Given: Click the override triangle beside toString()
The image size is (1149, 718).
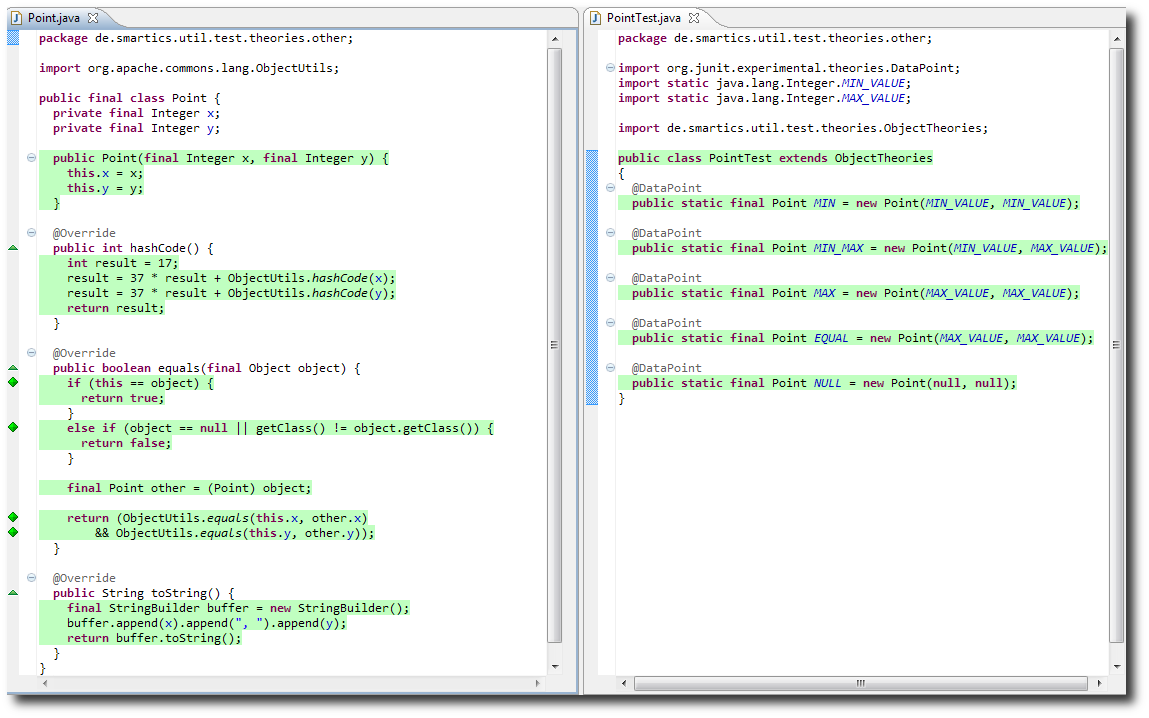Looking at the screenshot, I should [13, 593].
